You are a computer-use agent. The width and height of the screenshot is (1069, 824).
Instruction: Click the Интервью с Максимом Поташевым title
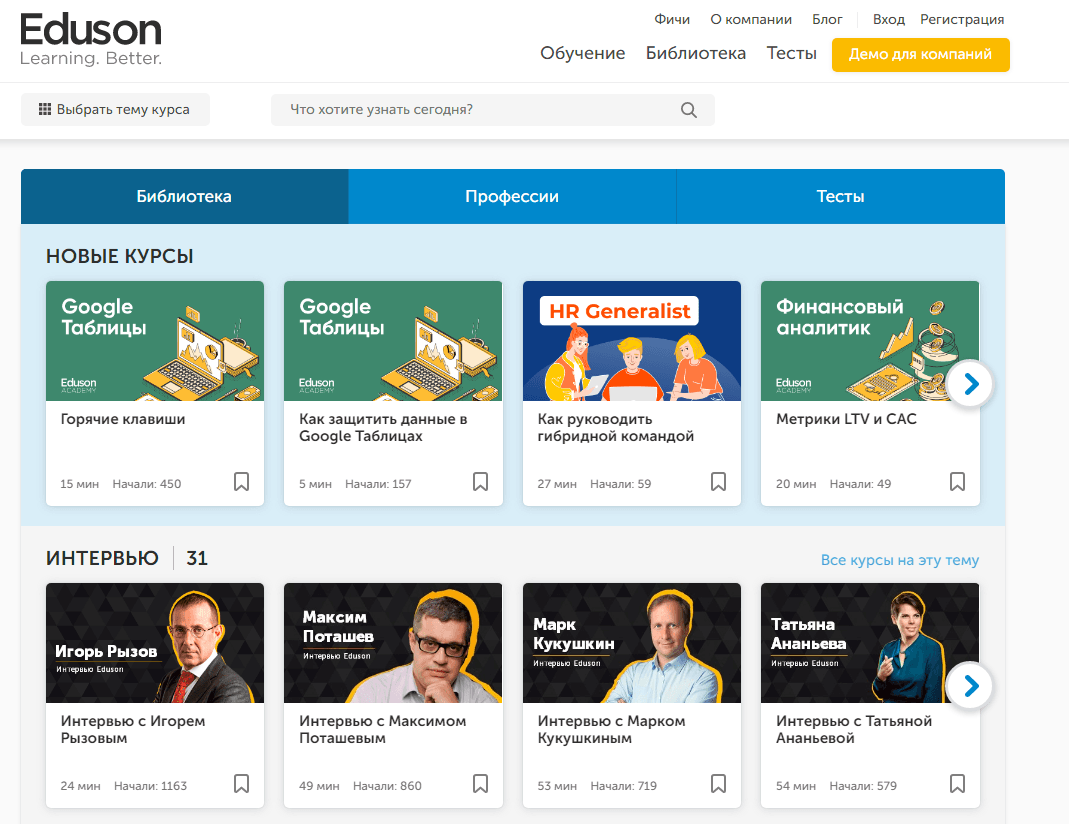(382, 729)
